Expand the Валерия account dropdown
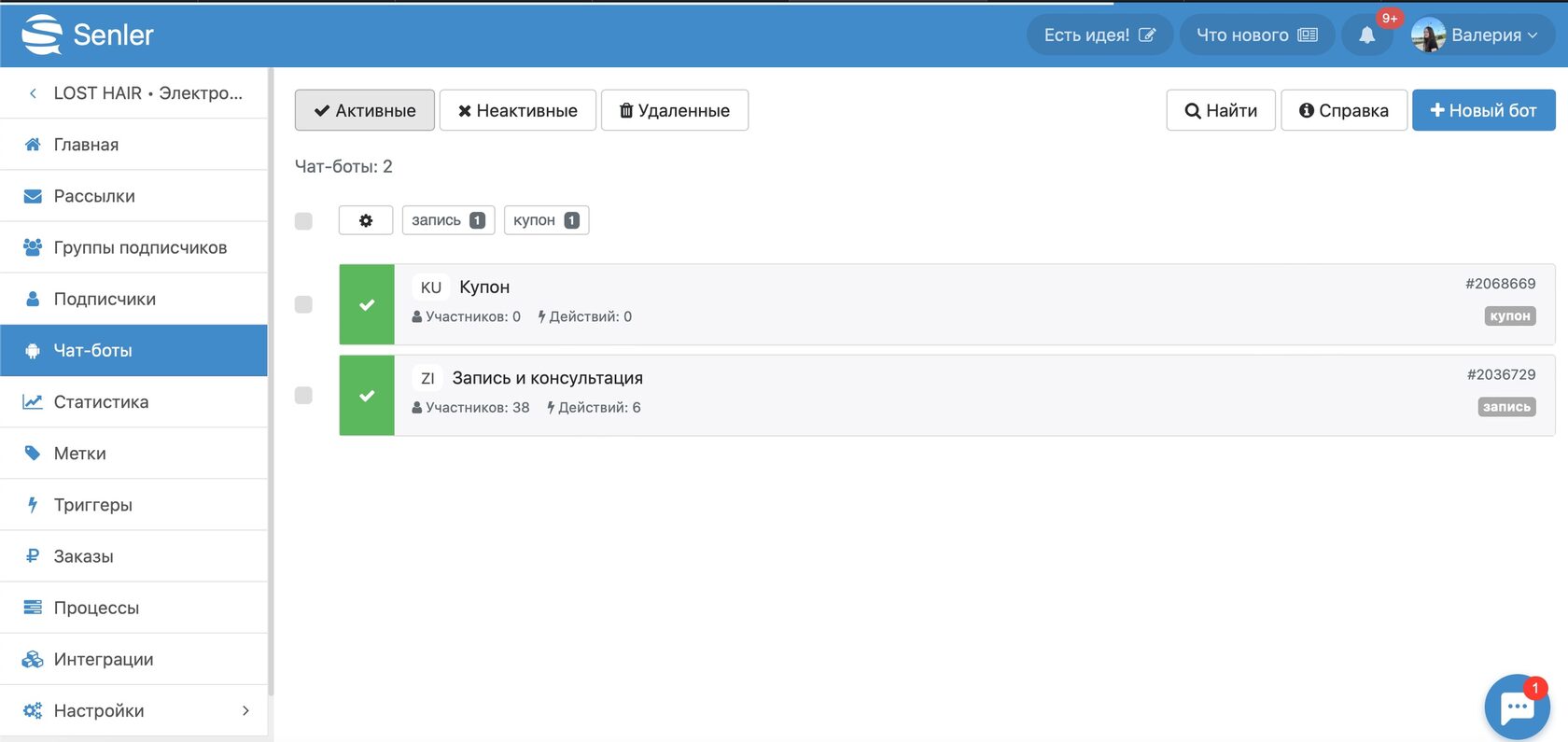This screenshot has width=1568, height=742. point(1493,35)
